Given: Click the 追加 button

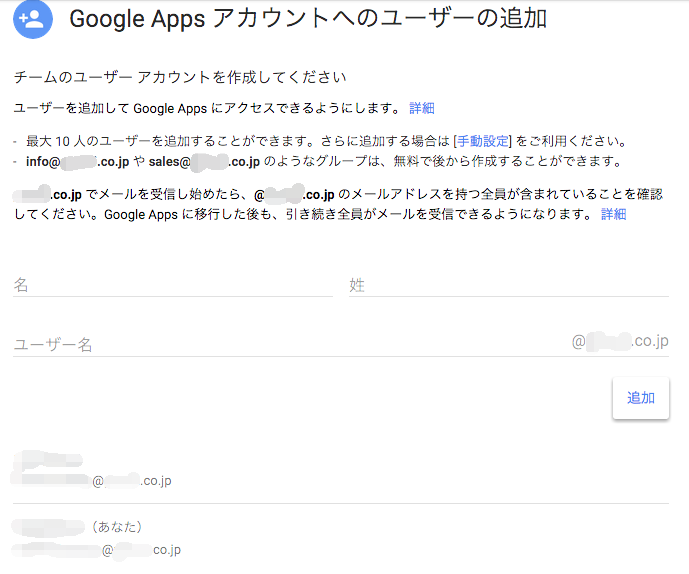Looking at the screenshot, I should tap(641, 398).
